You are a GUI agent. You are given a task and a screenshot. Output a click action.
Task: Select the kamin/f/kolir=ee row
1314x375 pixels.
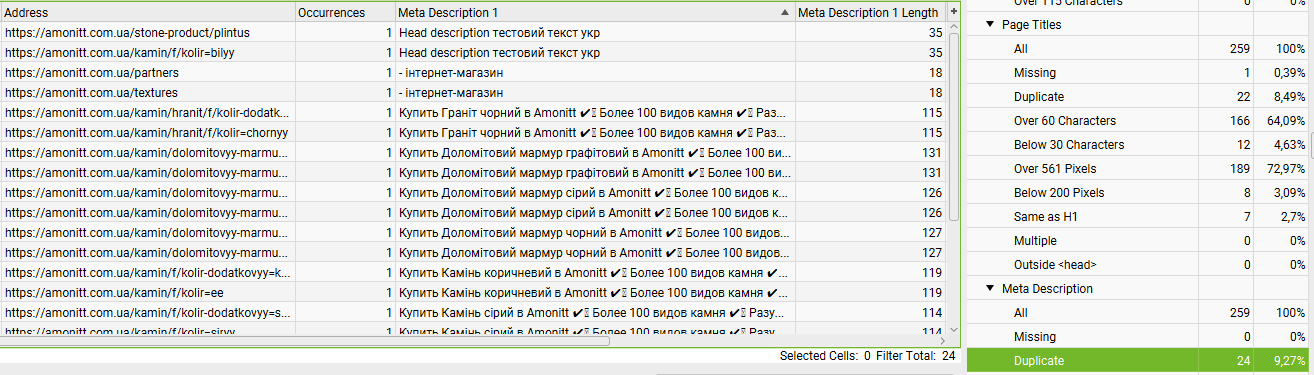pos(474,293)
